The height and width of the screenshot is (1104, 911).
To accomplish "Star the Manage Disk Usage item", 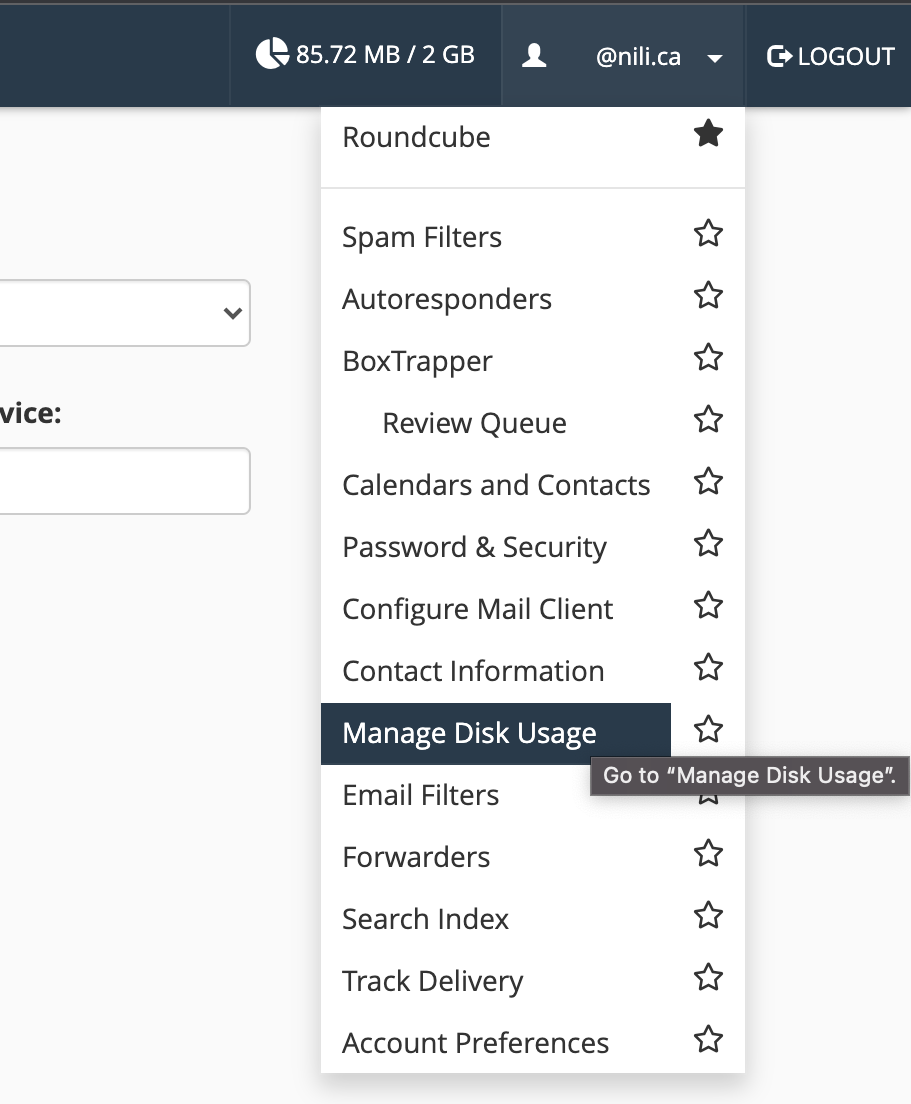I will (x=708, y=729).
